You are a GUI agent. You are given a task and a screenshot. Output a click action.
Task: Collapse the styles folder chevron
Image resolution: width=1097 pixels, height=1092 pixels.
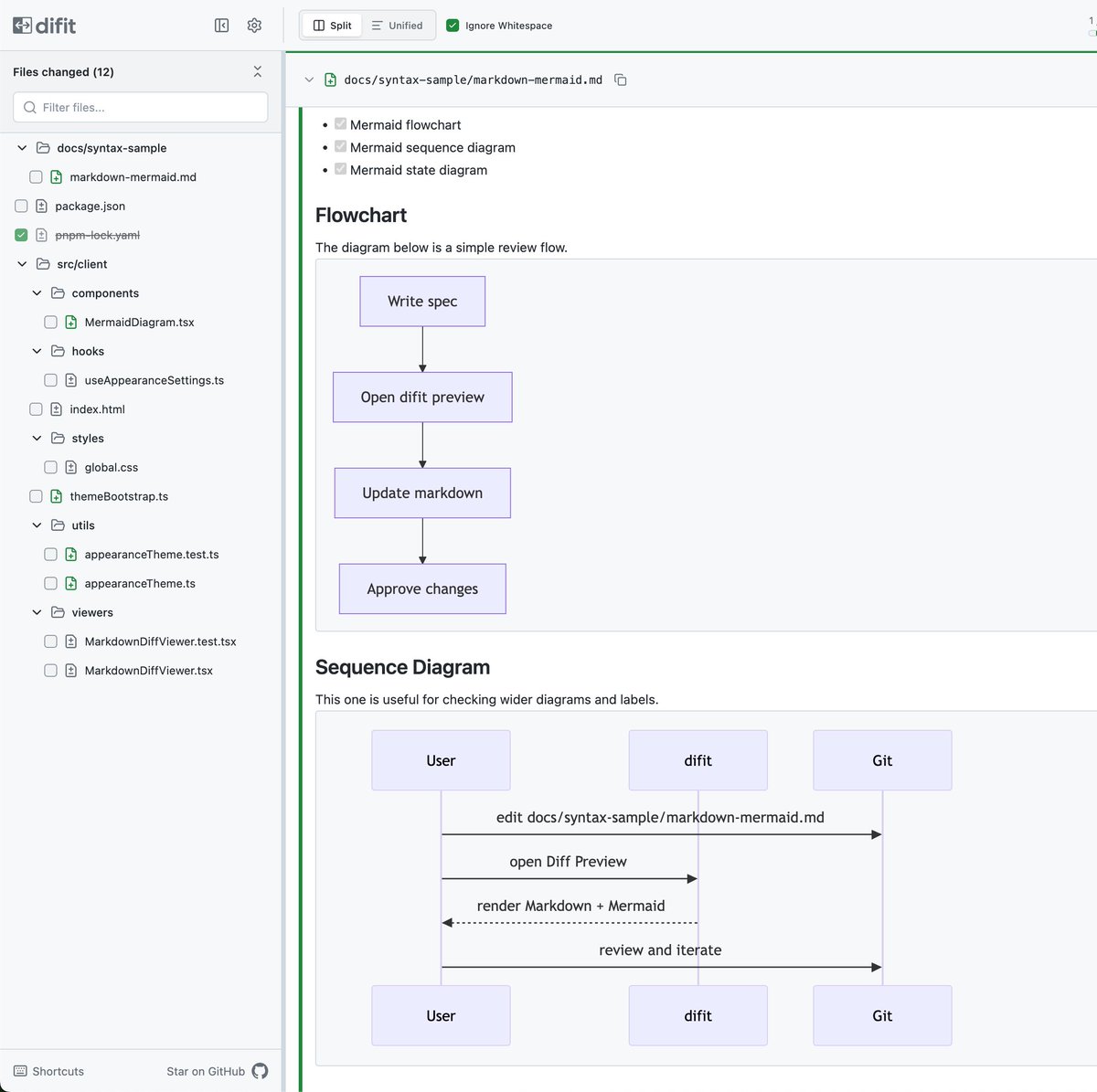(37, 439)
